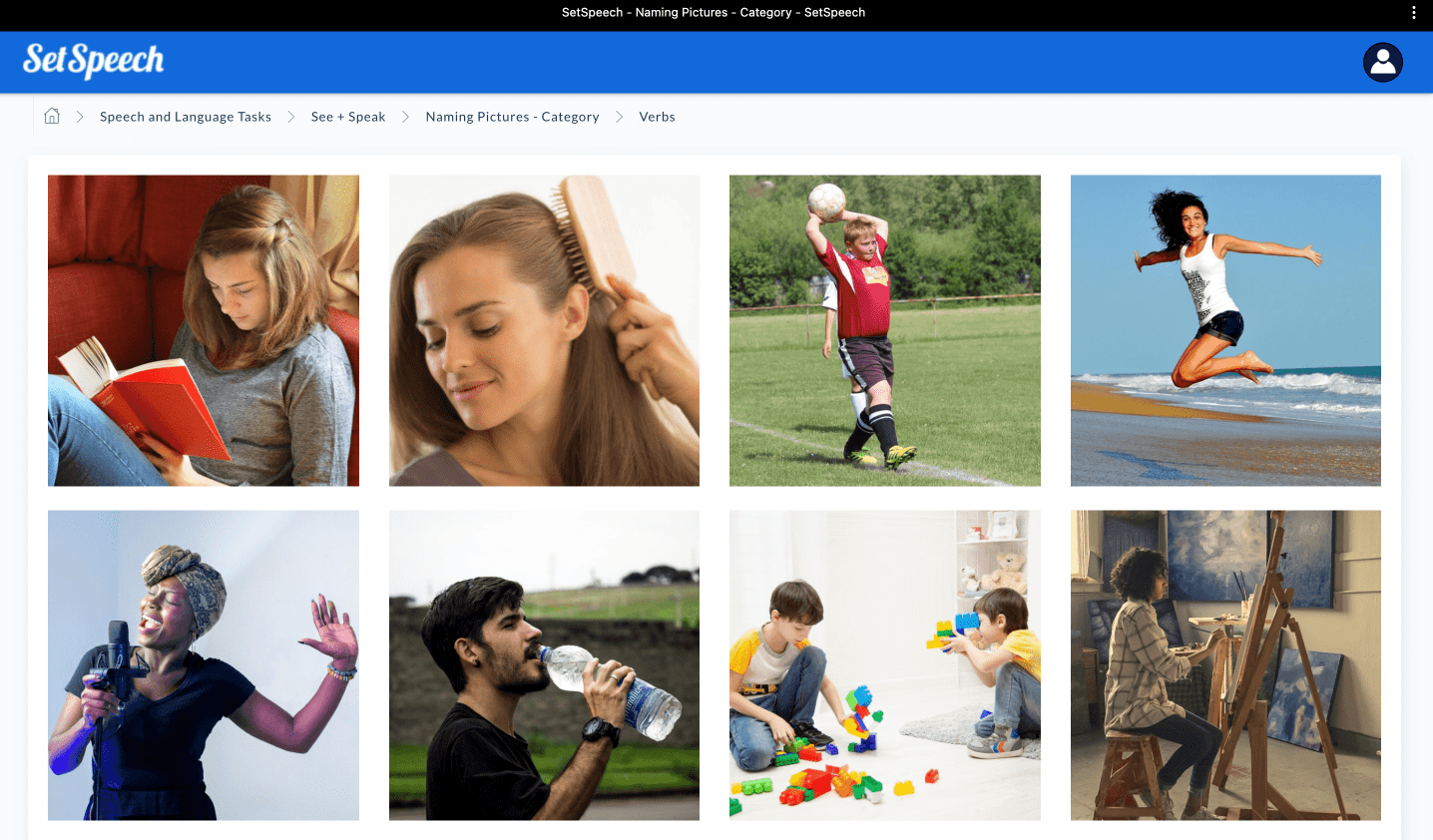
Task: Open the man drinking water bottle photo
Action: [x=544, y=665]
